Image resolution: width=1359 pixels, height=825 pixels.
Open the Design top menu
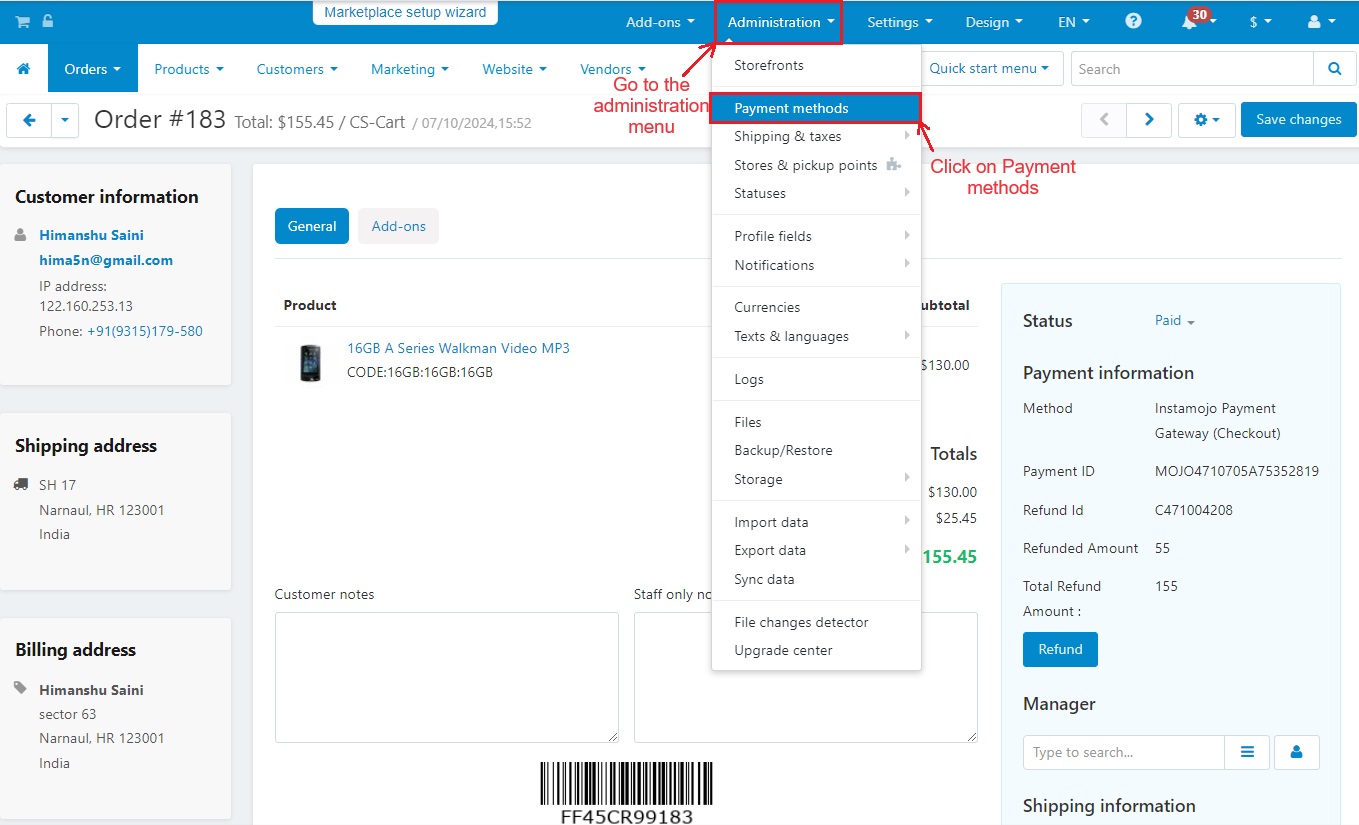(994, 22)
